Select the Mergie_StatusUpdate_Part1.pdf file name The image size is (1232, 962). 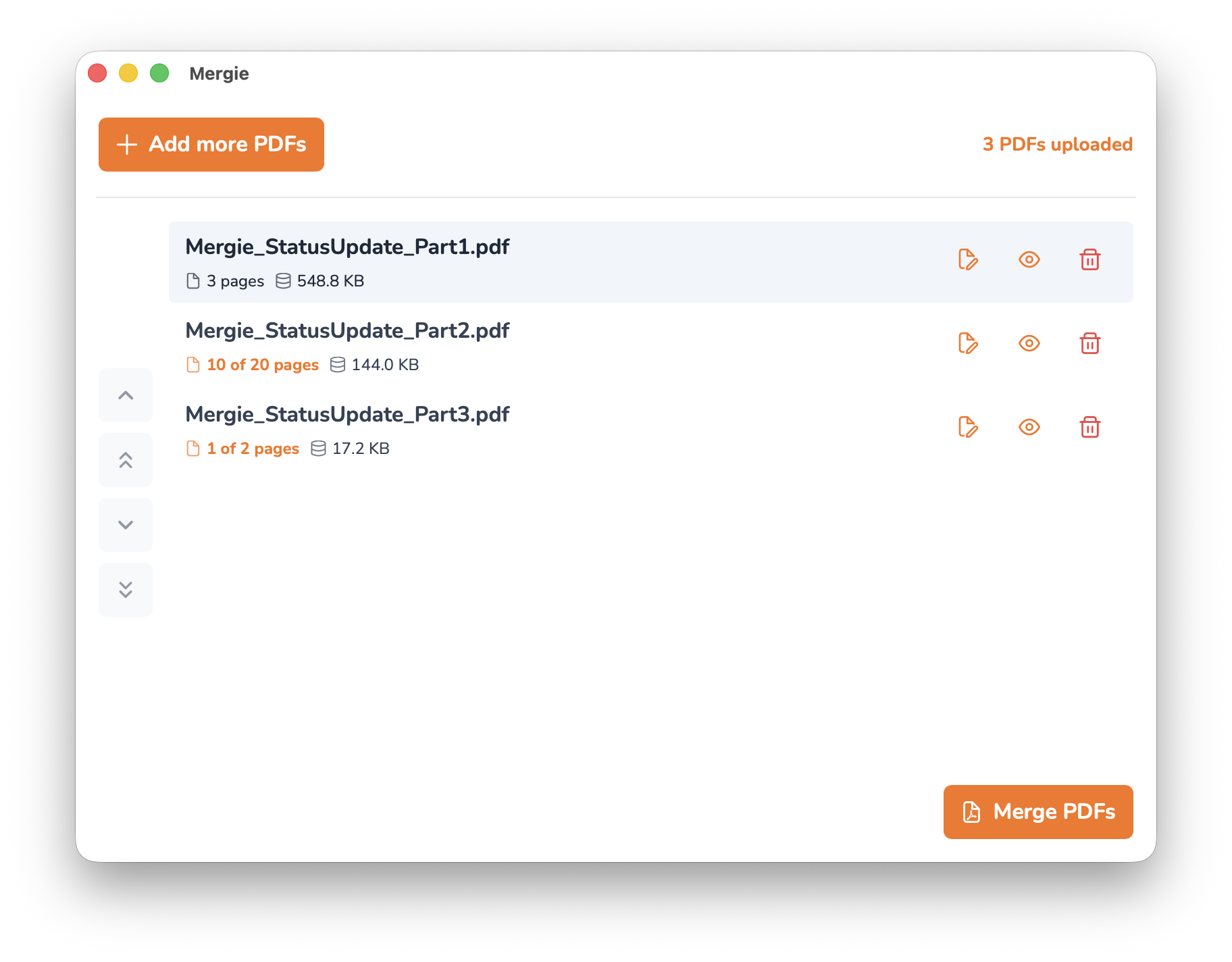pyautogui.click(x=347, y=247)
